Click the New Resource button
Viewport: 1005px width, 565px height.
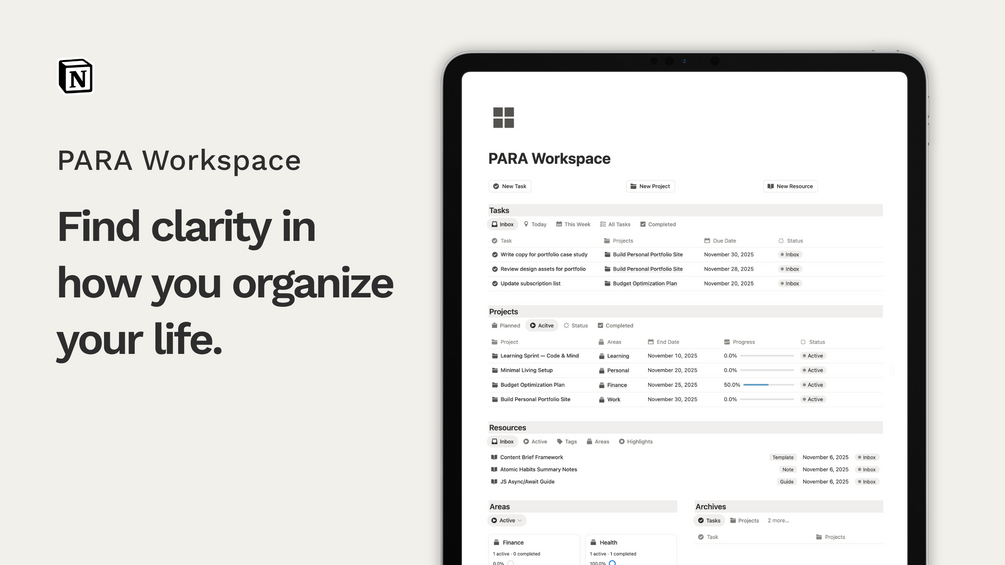click(x=790, y=186)
